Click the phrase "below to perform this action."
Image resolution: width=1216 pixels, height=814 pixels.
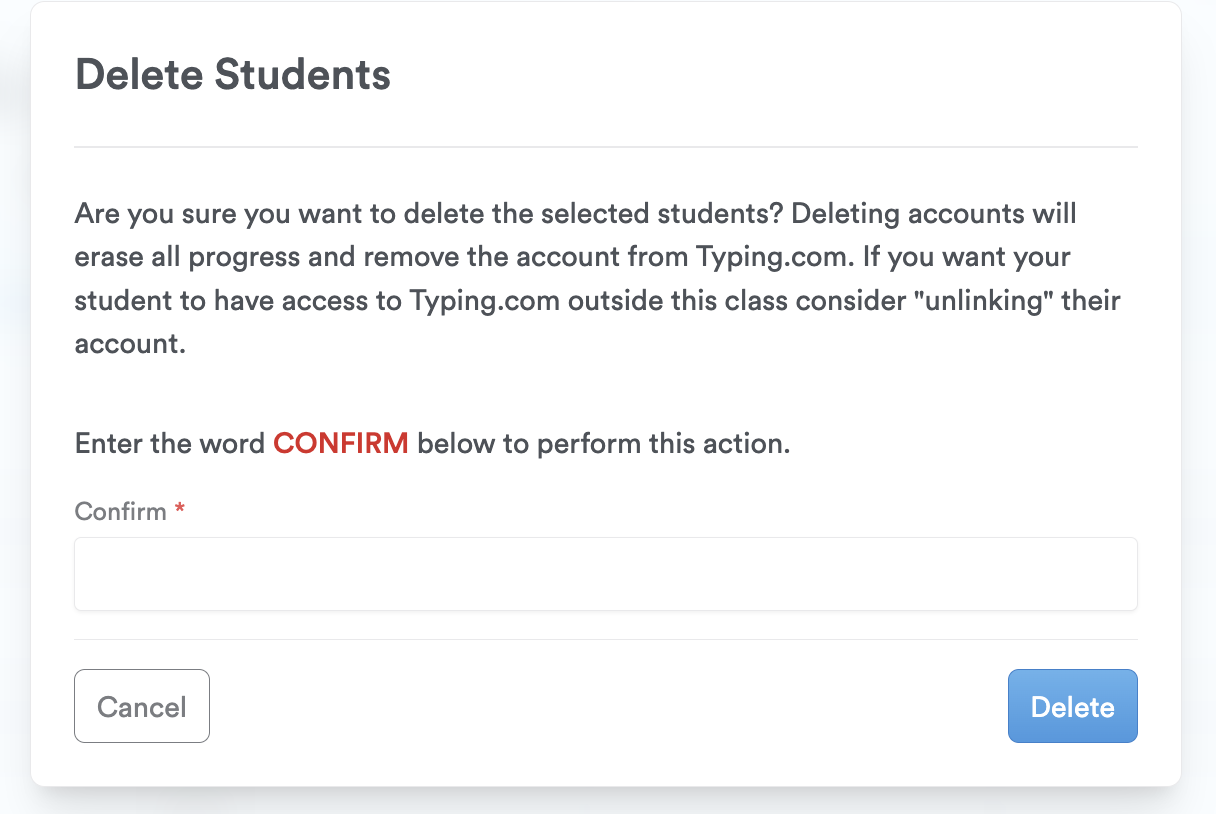coord(603,443)
